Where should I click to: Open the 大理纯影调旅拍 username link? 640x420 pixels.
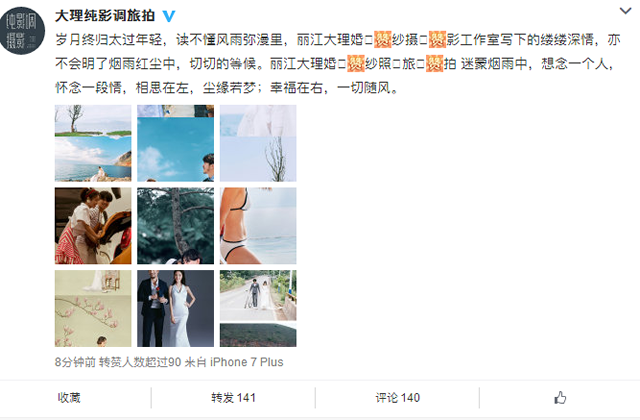tap(105, 16)
